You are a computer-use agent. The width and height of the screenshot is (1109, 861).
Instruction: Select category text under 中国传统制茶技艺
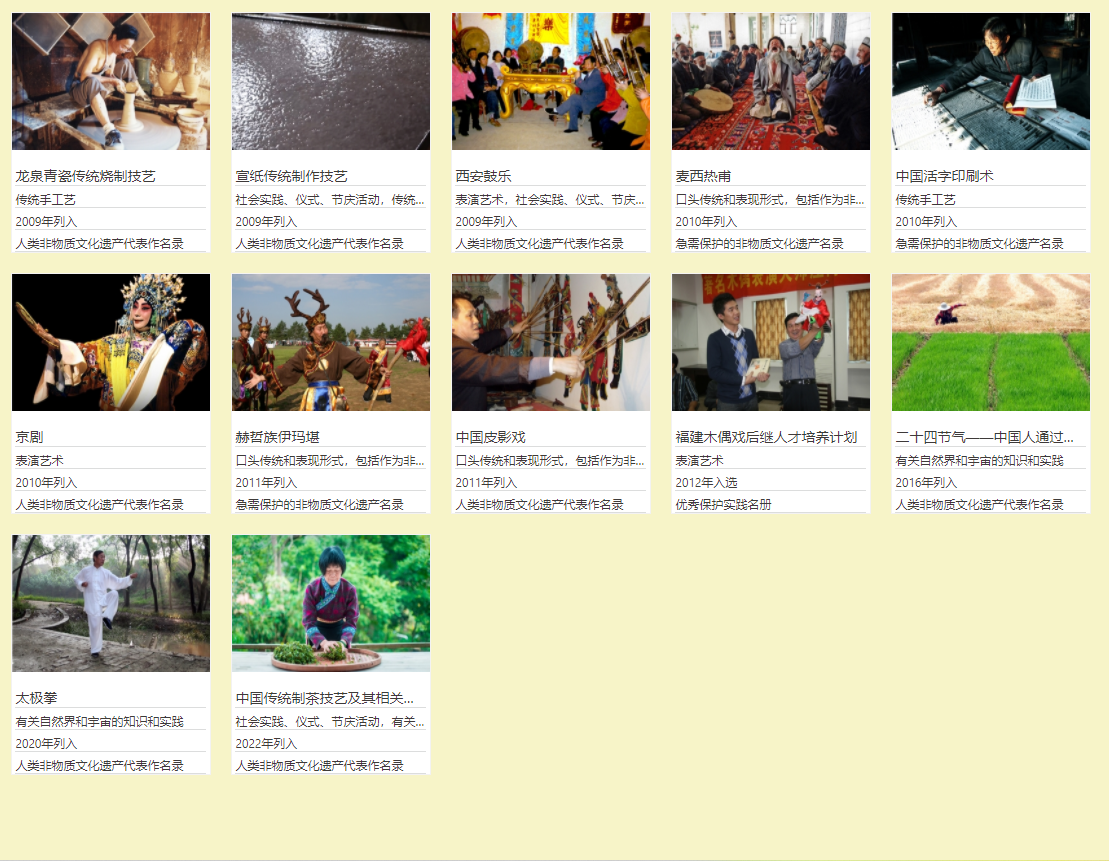coord(330,722)
